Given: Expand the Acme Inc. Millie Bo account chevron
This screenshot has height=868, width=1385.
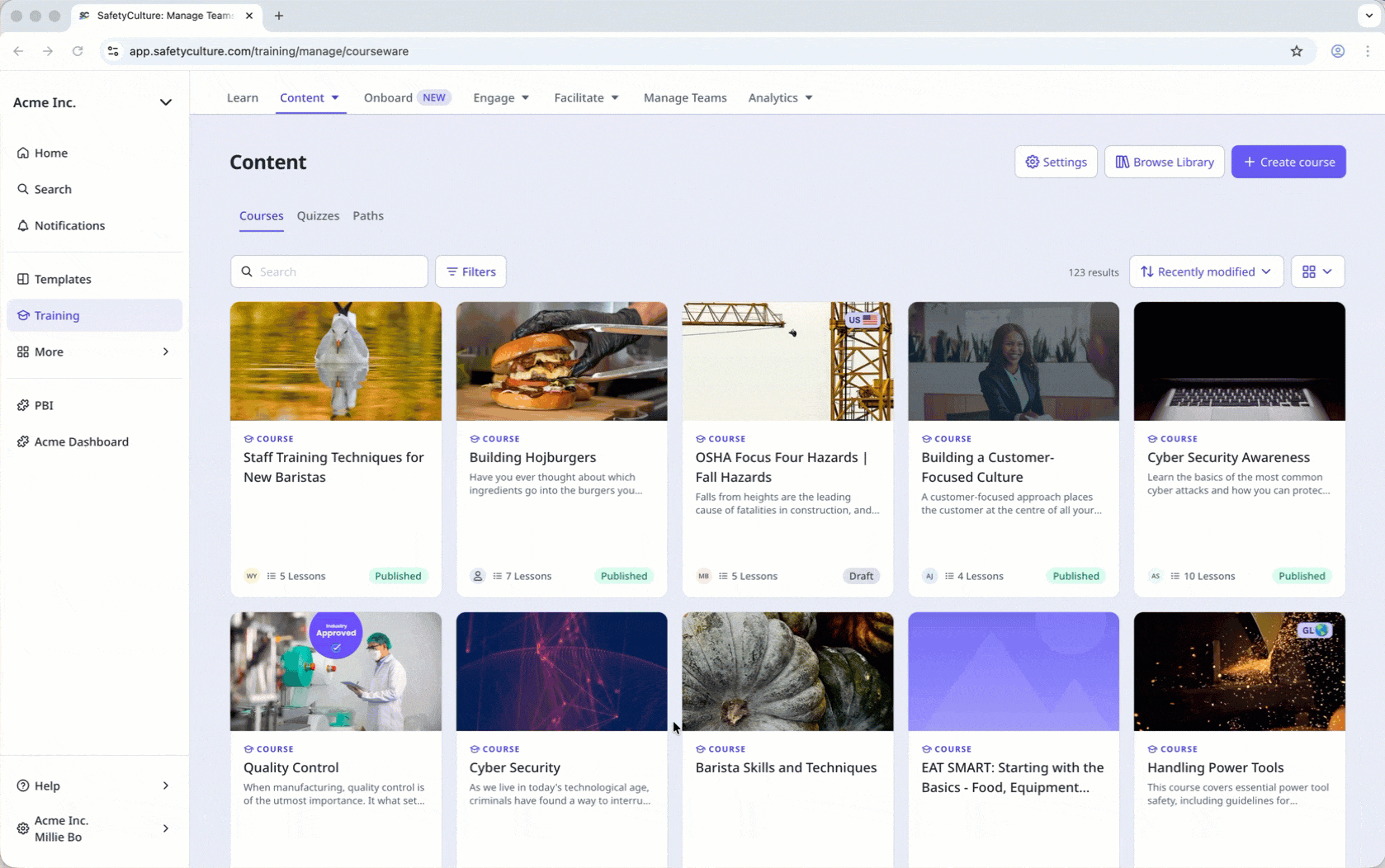Looking at the screenshot, I should coord(165,828).
